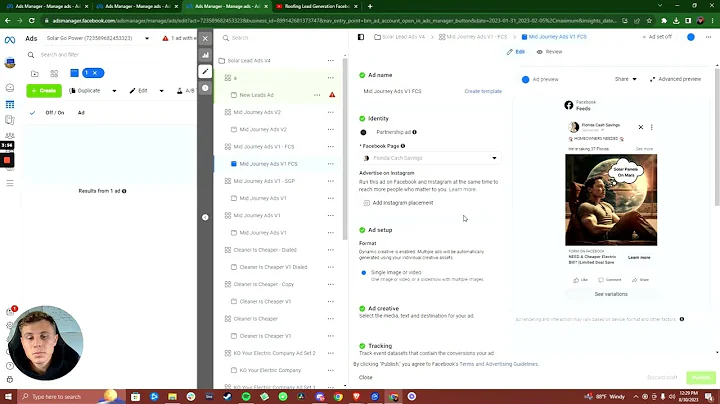Click the campaigns folder icon
Image resolution: width=720 pixels, height=404 pixels.
[x=35, y=73]
